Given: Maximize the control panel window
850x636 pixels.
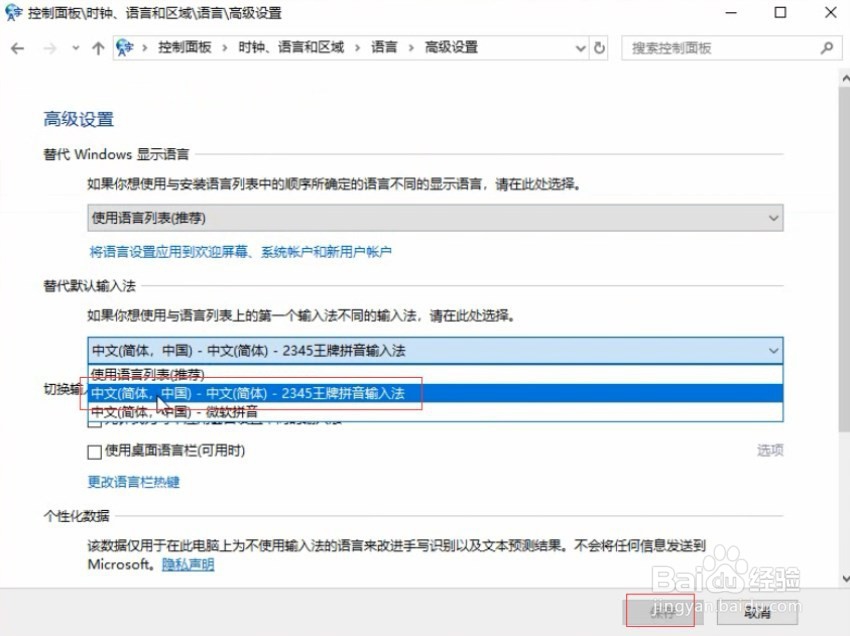Looking at the screenshot, I should [x=780, y=12].
